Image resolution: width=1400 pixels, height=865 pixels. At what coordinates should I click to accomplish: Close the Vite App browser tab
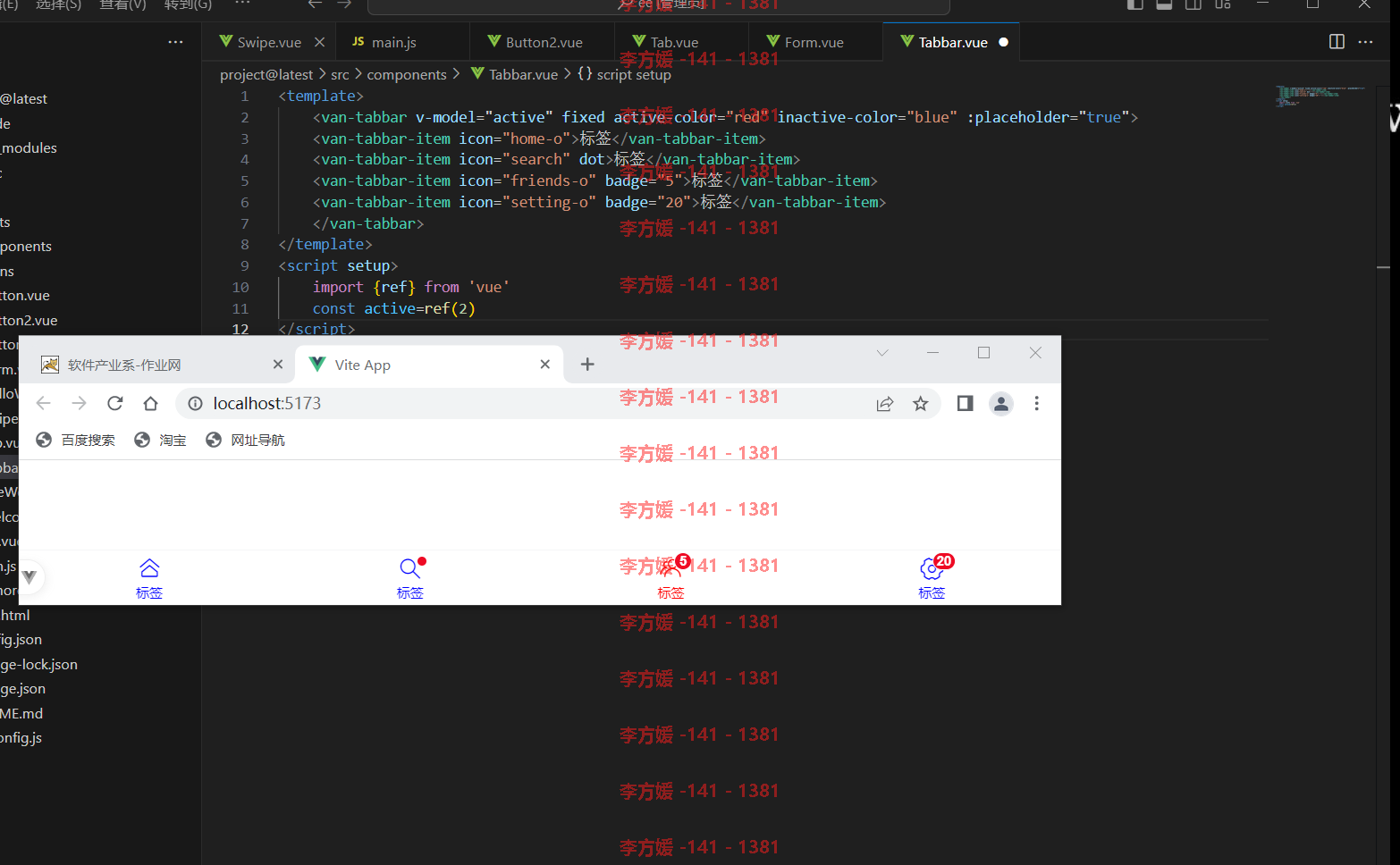[x=545, y=364]
